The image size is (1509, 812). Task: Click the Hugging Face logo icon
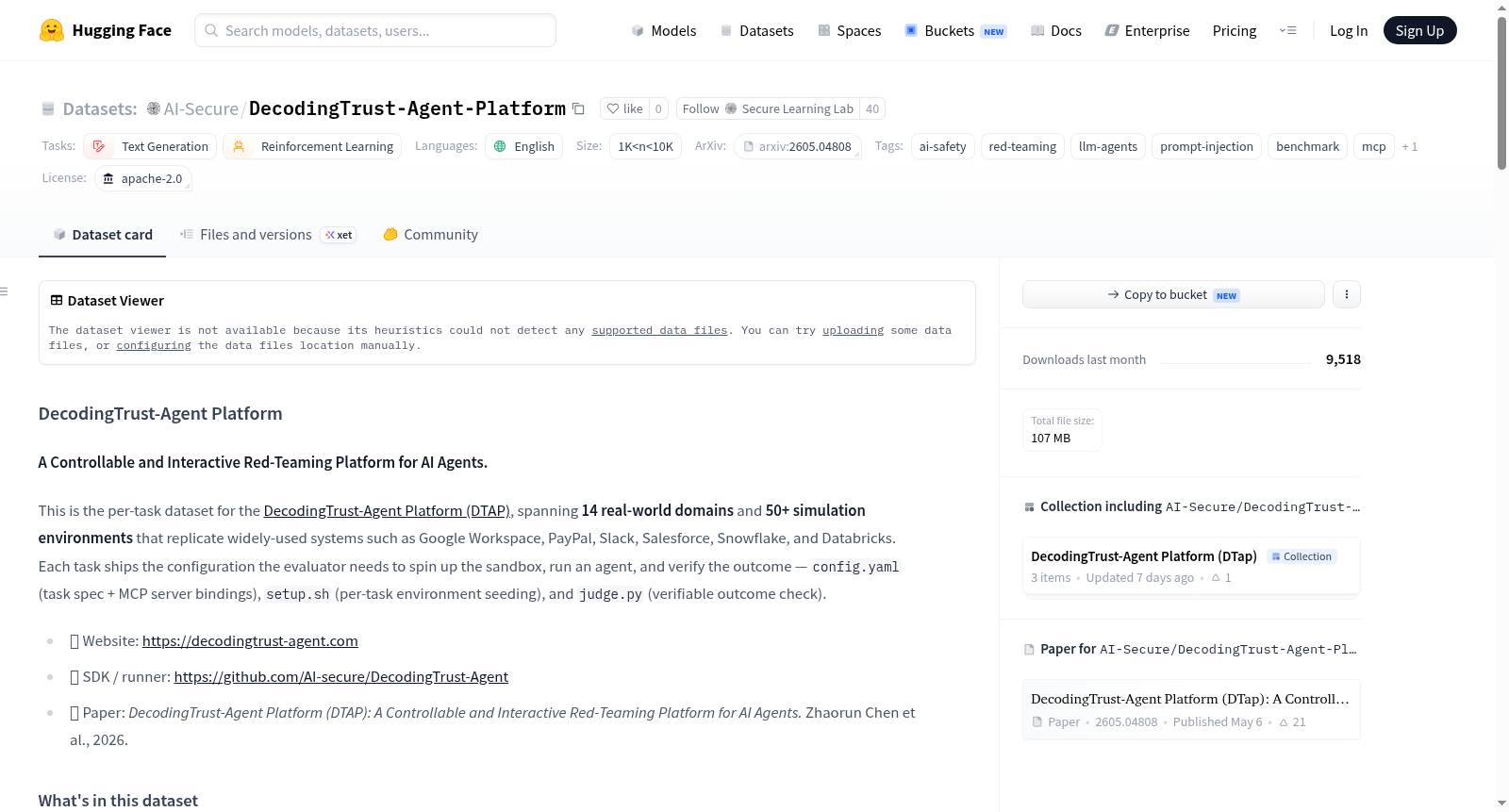click(51, 30)
